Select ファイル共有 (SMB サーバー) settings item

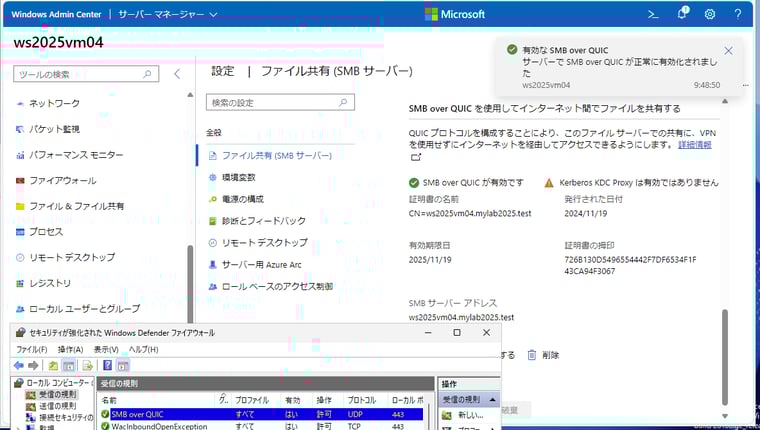pos(270,156)
